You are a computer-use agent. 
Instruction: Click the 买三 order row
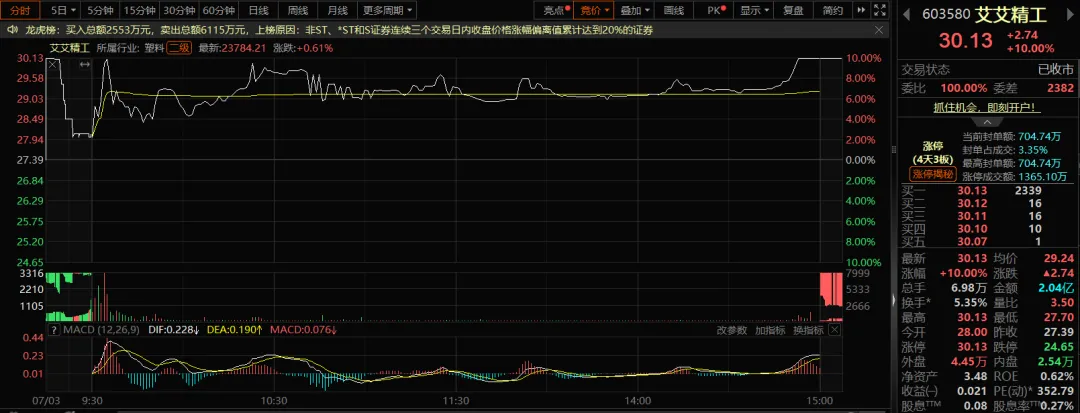click(x=988, y=216)
